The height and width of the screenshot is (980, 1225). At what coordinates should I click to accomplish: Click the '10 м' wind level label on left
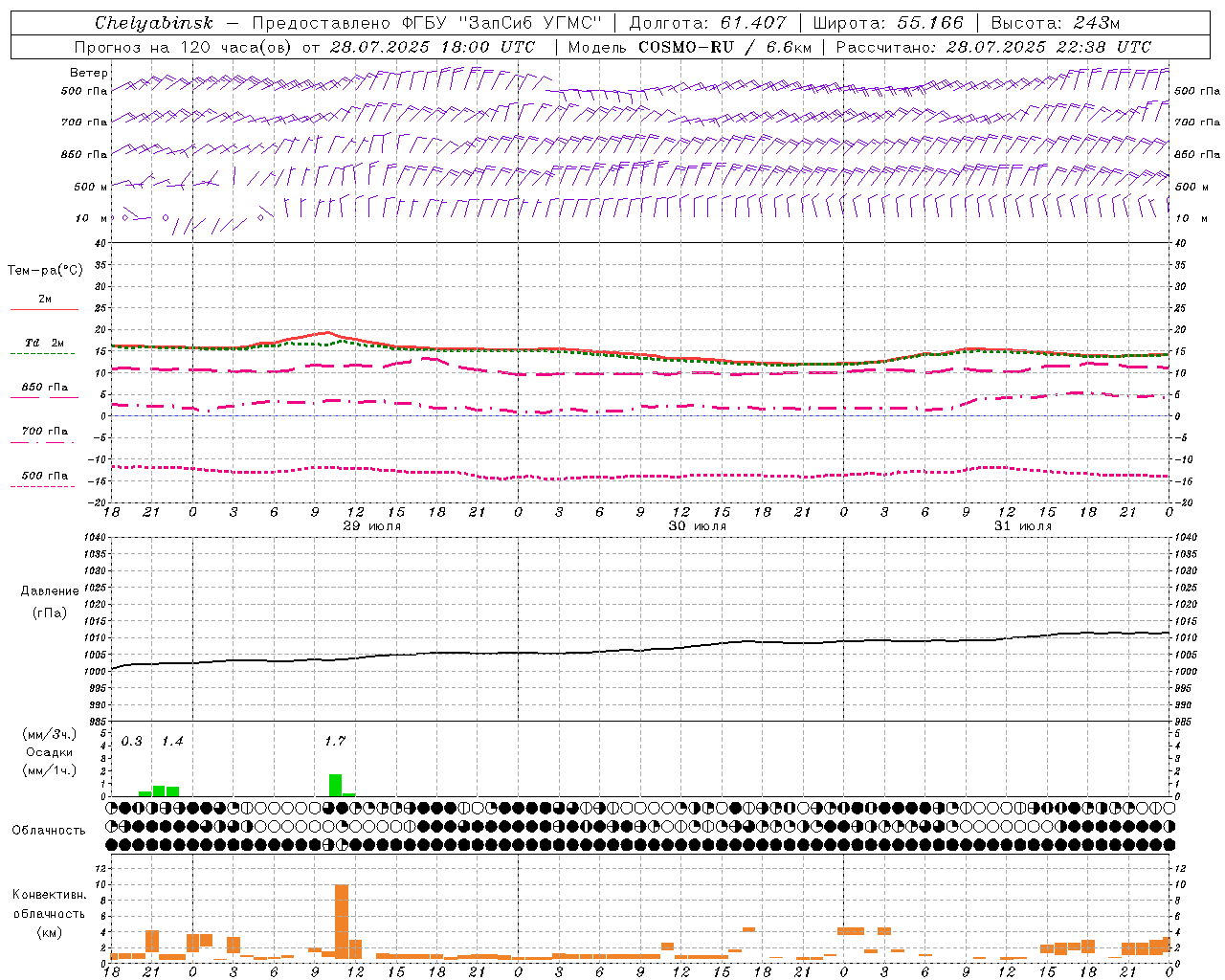[92, 218]
